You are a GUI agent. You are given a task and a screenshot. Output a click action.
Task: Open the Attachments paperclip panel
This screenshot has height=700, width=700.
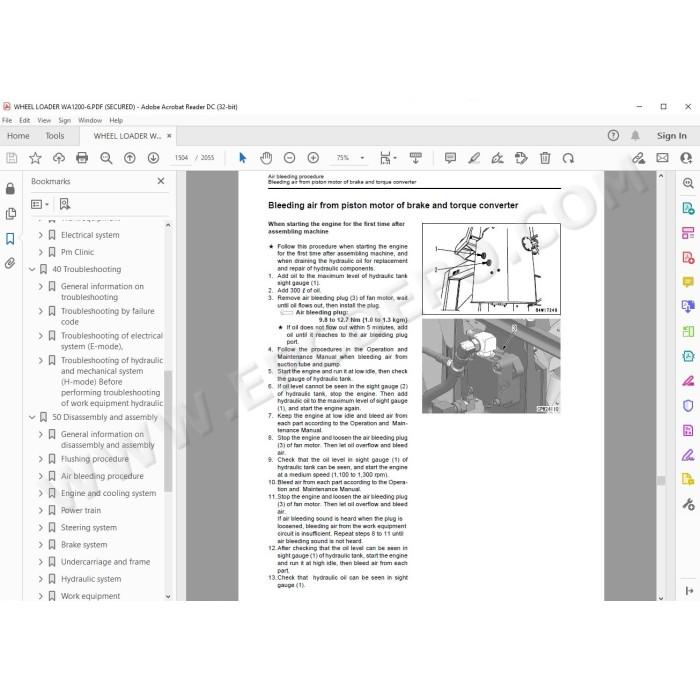pyautogui.click(x=10, y=263)
